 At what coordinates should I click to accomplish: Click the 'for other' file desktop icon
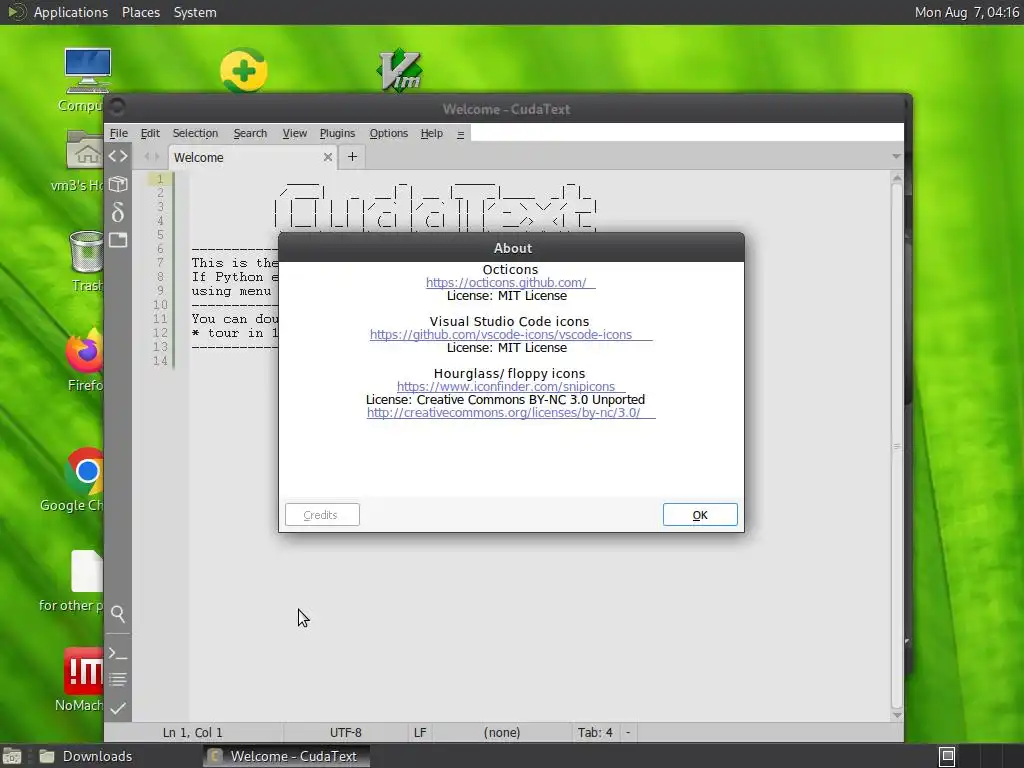pyautogui.click(x=87, y=571)
